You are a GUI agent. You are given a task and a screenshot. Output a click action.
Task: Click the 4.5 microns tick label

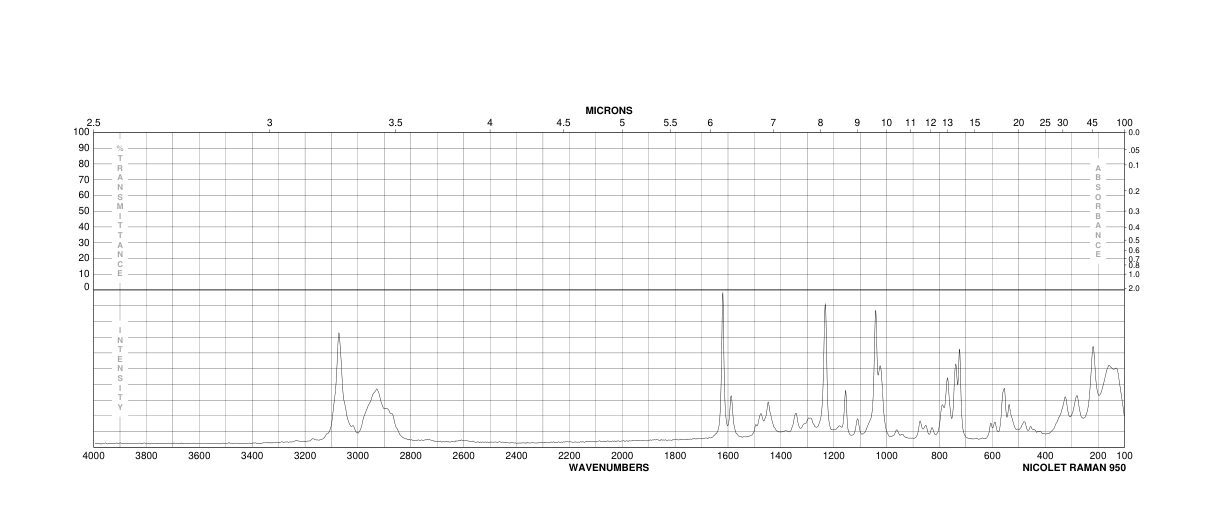pos(563,123)
